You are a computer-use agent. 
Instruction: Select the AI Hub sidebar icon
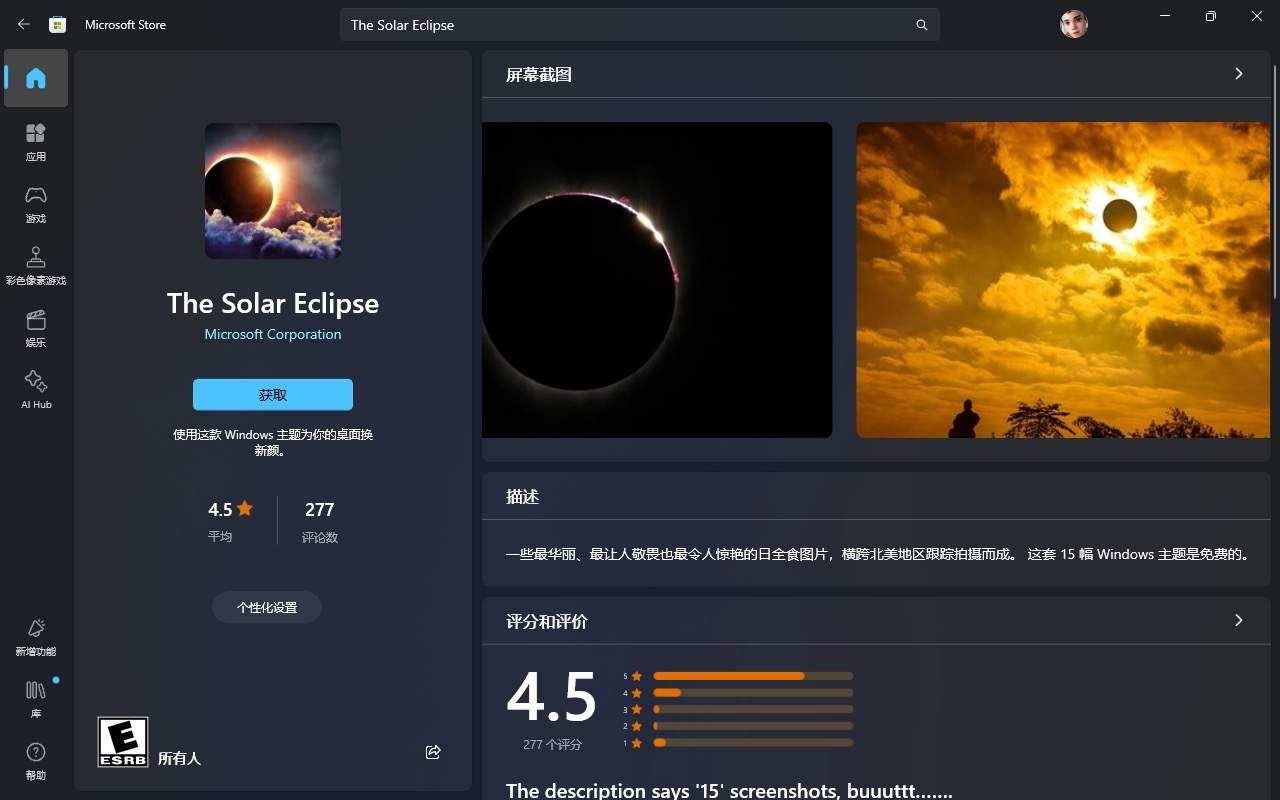36,388
